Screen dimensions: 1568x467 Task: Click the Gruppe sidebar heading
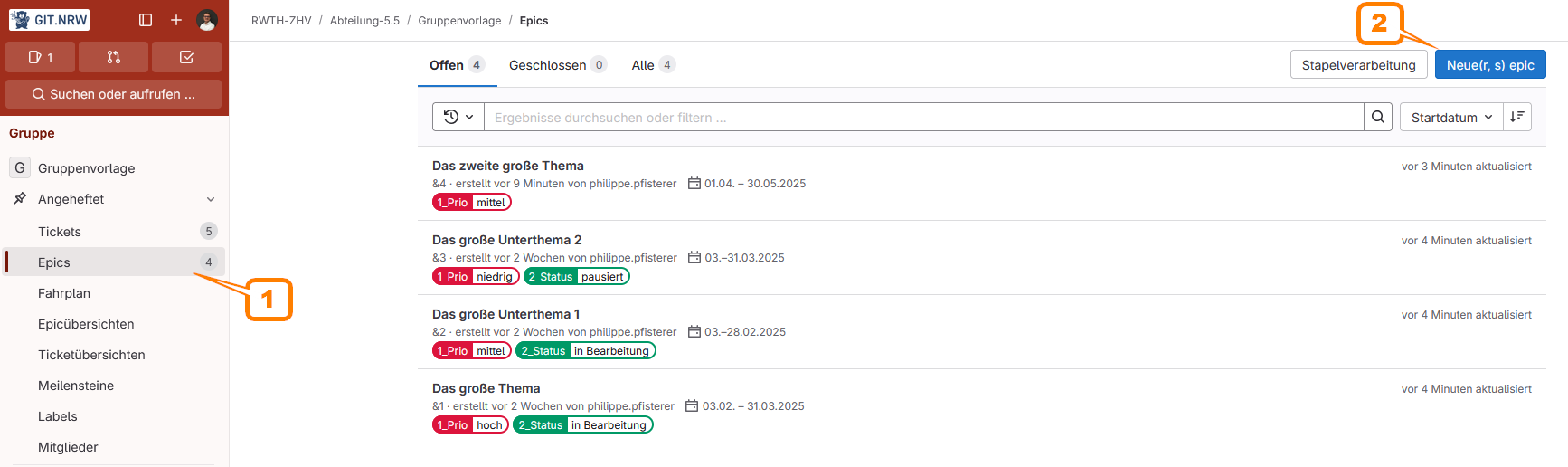[32, 133]
